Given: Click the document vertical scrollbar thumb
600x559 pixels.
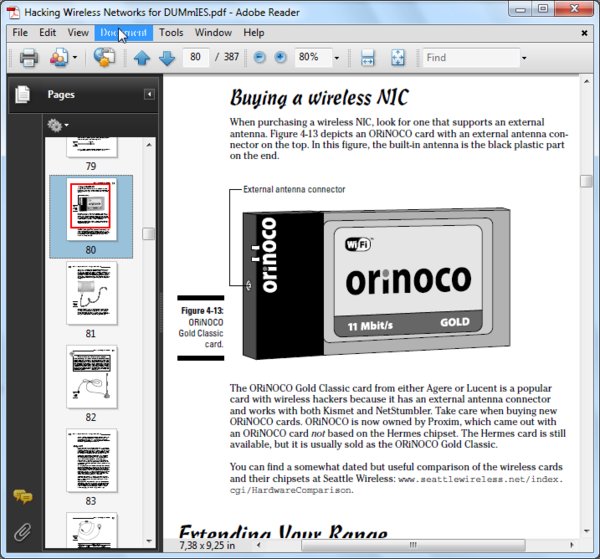Looking at the screenshot, I should pyautogui.click(x=586, y=181).
